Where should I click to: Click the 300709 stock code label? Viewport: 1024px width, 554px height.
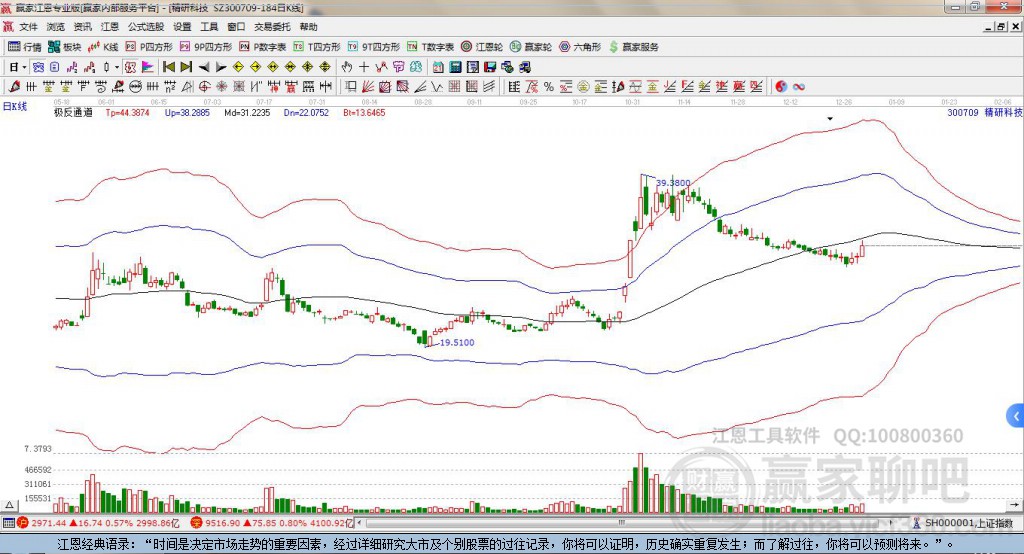(963, 112)
